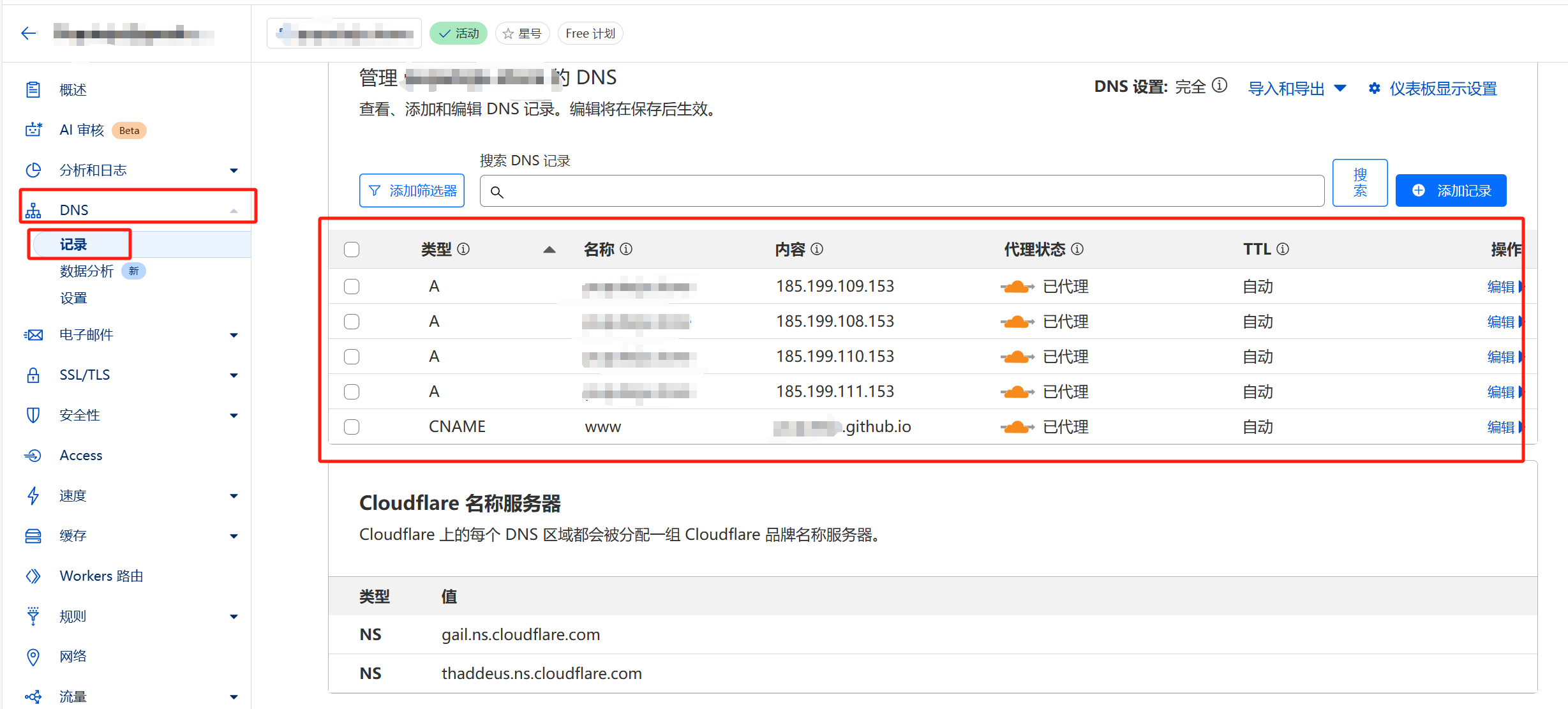The image size is (1568, 709).
Task: Expand the 缓存 dropdown arrow
Action: tap(234, 536)
